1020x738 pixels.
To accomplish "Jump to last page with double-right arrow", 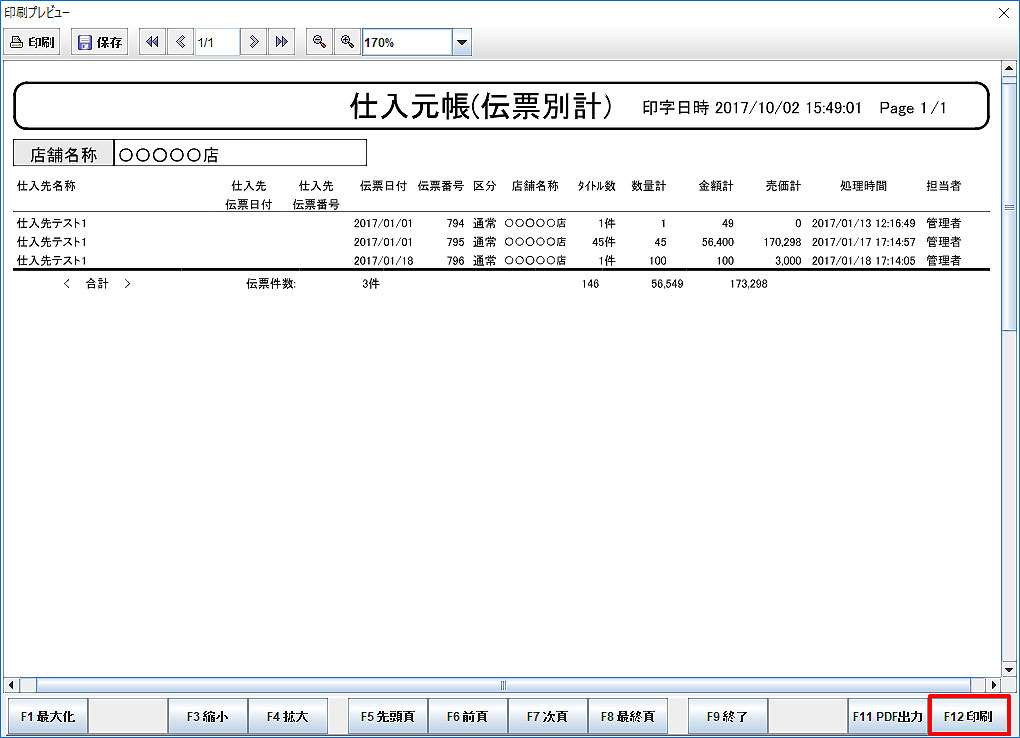I will (282, 42).
